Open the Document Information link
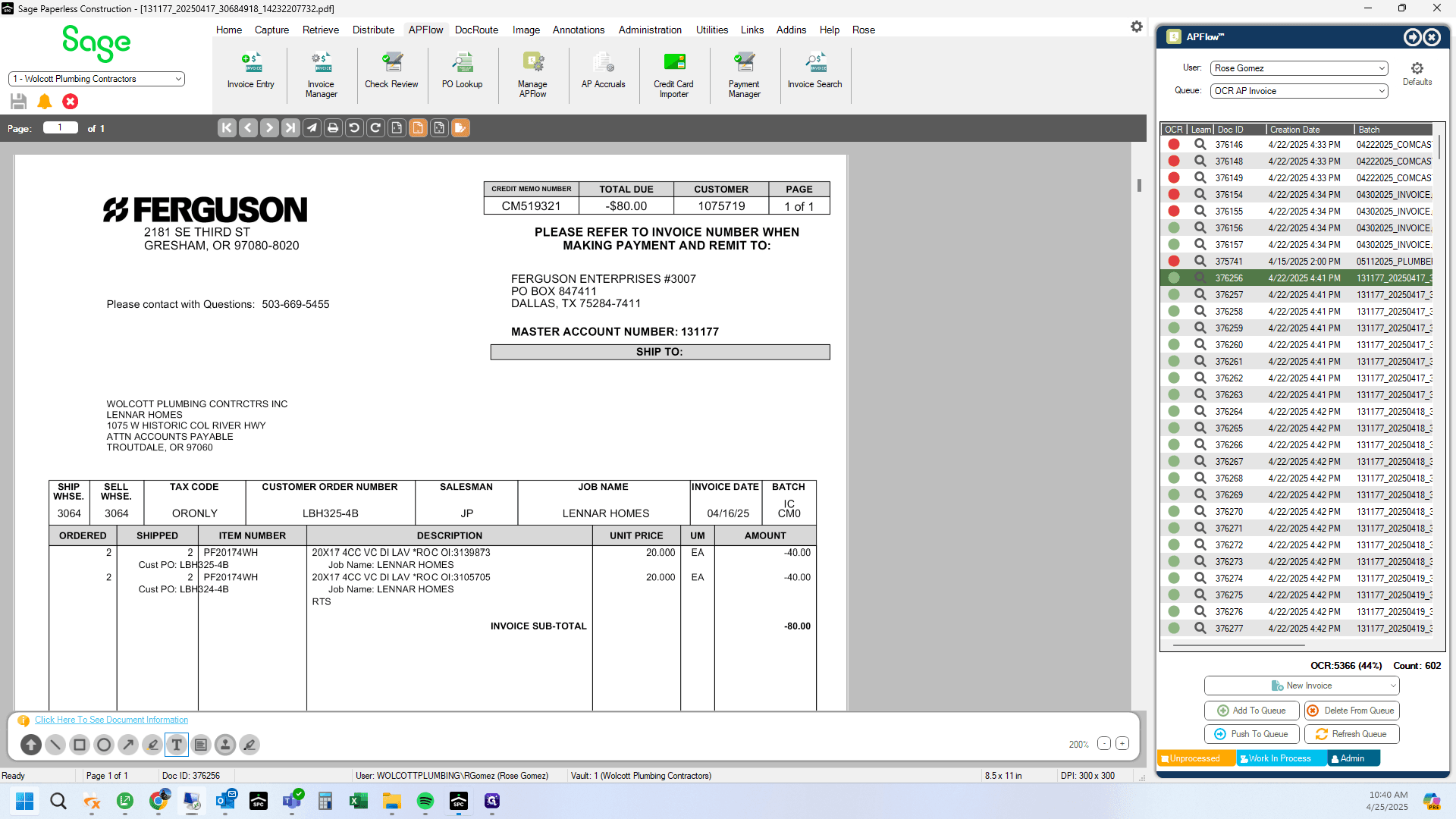 111,720
